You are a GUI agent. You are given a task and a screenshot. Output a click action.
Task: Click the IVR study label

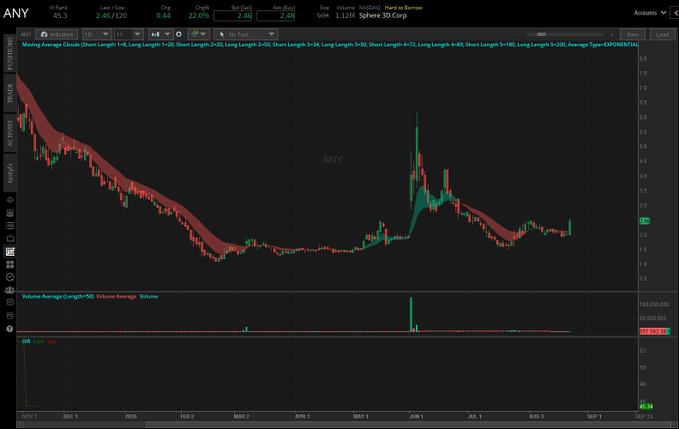point(26,342)
